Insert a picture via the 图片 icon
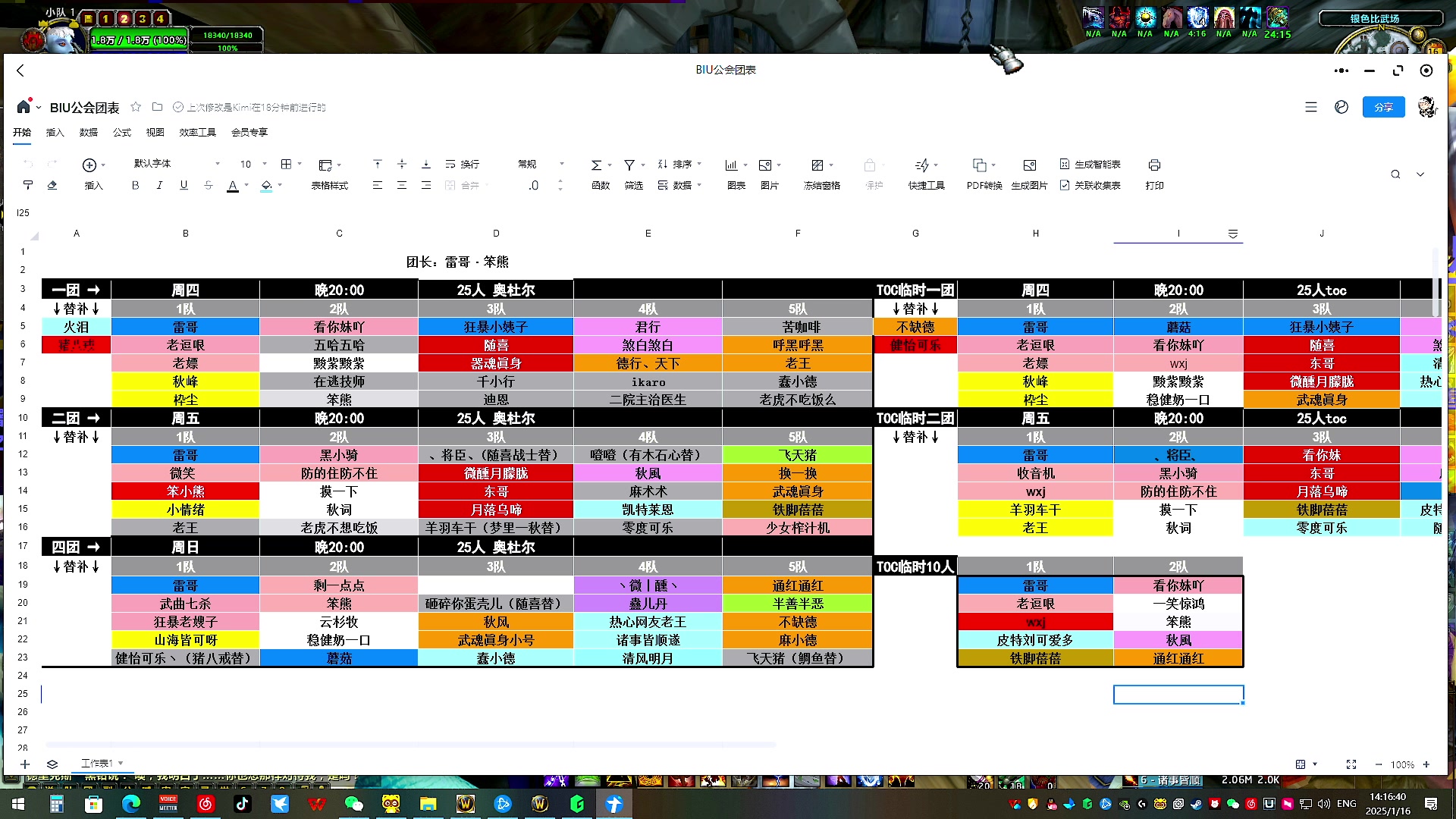This screenshot has height=819, width=1456. pos(768,174)
